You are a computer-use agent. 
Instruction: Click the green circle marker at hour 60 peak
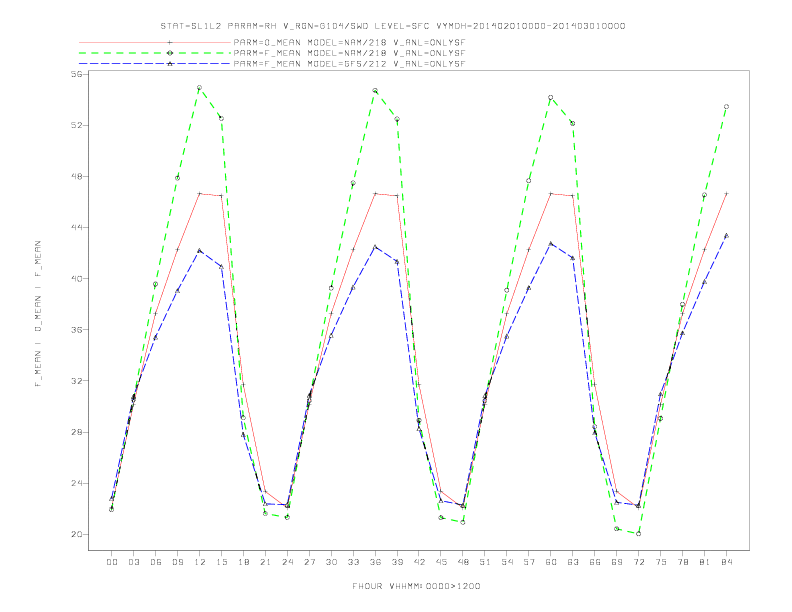551,97
